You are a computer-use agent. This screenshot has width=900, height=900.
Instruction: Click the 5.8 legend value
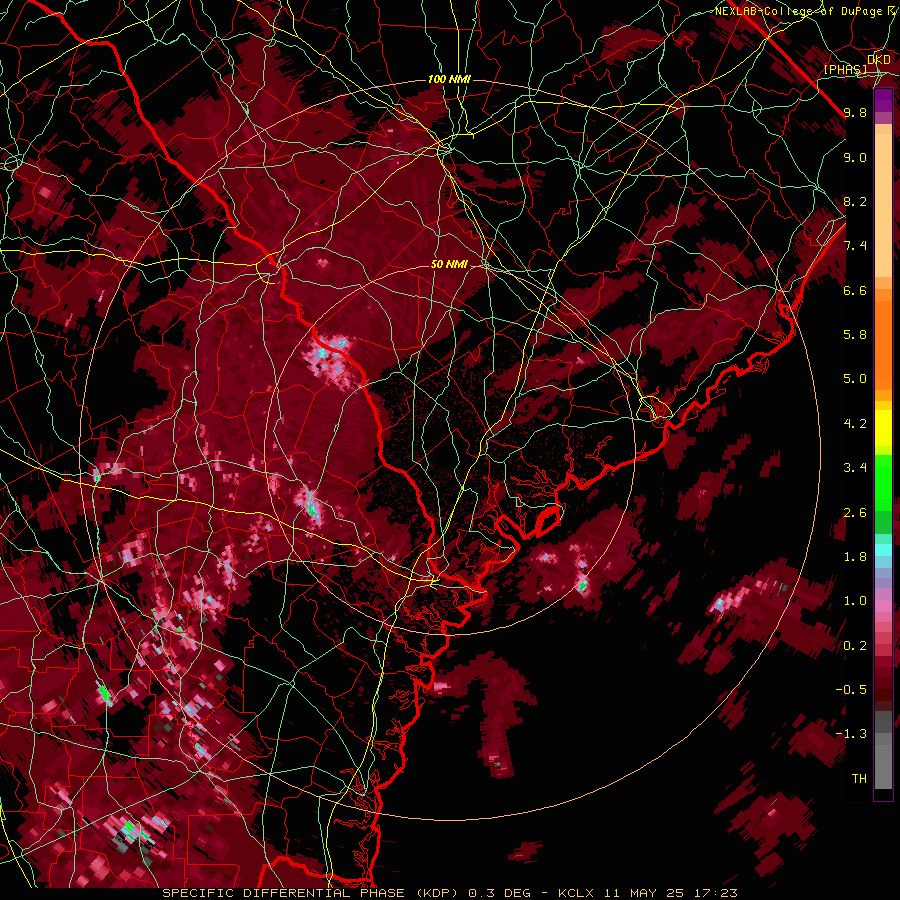(855, 335)
